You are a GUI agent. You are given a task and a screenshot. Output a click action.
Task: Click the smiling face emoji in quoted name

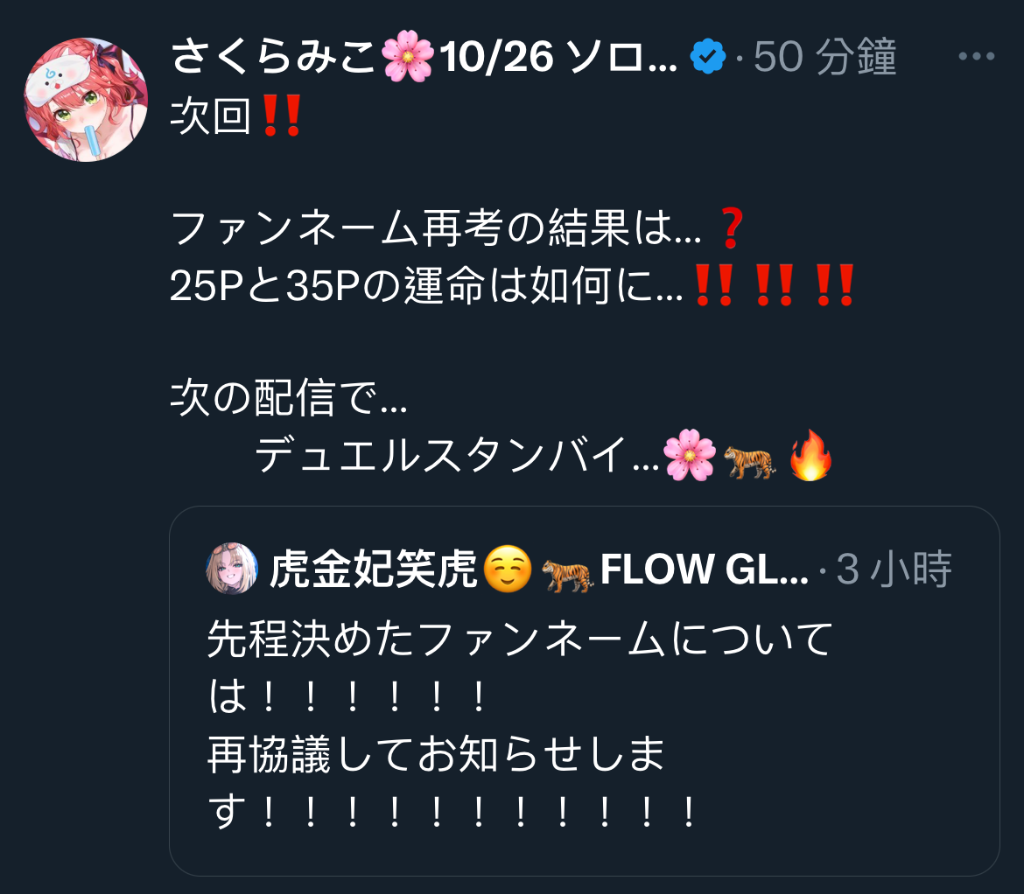coord(507,569)
